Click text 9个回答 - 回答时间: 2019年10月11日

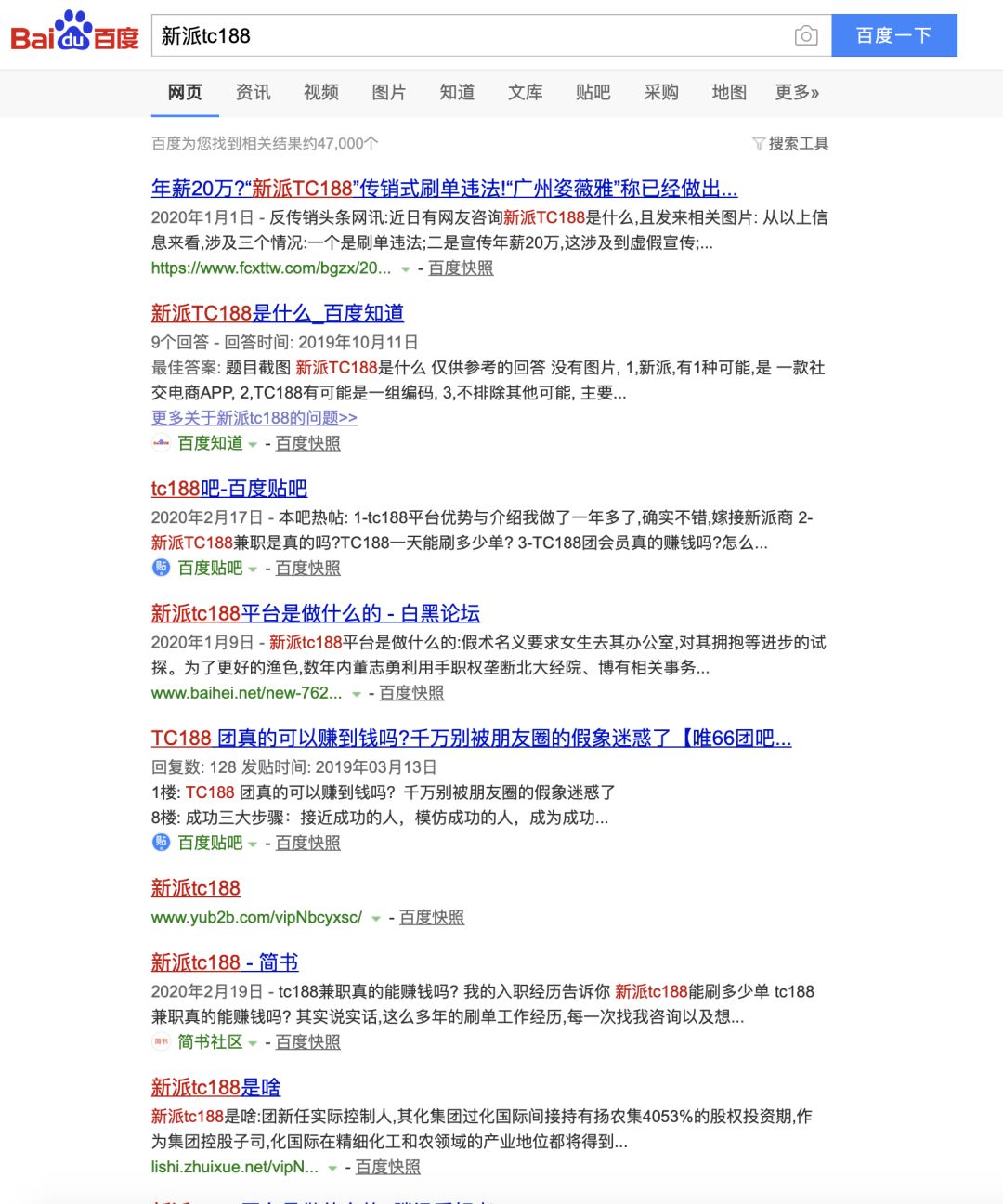285,343
